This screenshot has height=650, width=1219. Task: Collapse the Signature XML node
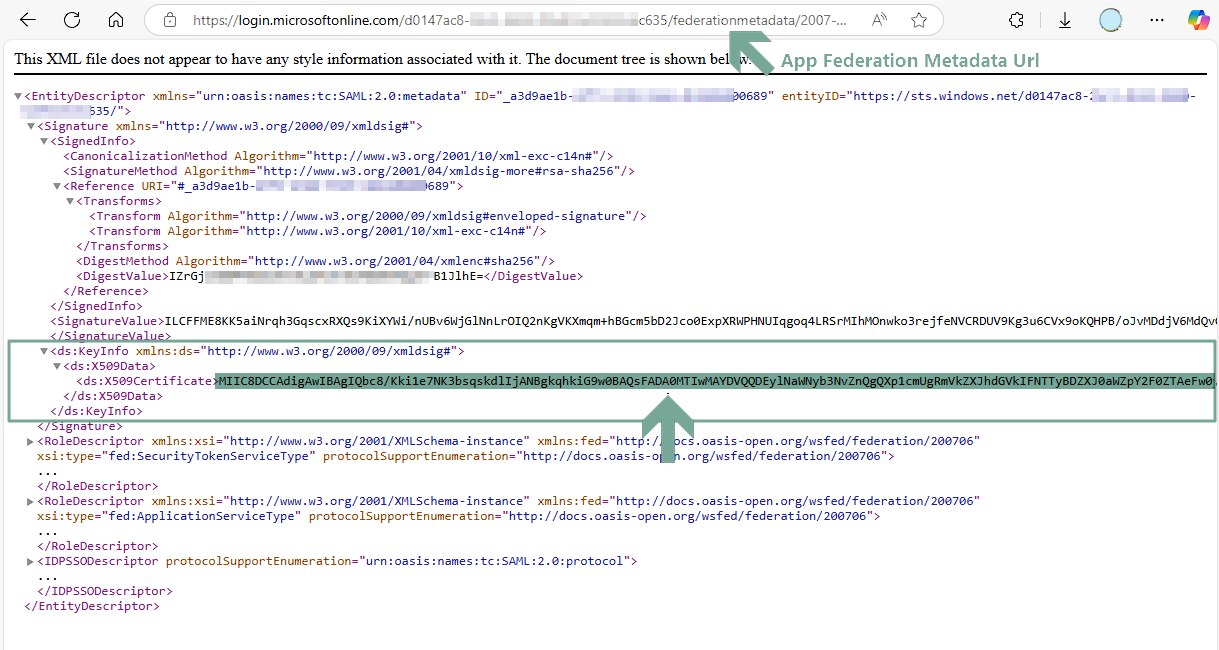[x=30, y=126]
